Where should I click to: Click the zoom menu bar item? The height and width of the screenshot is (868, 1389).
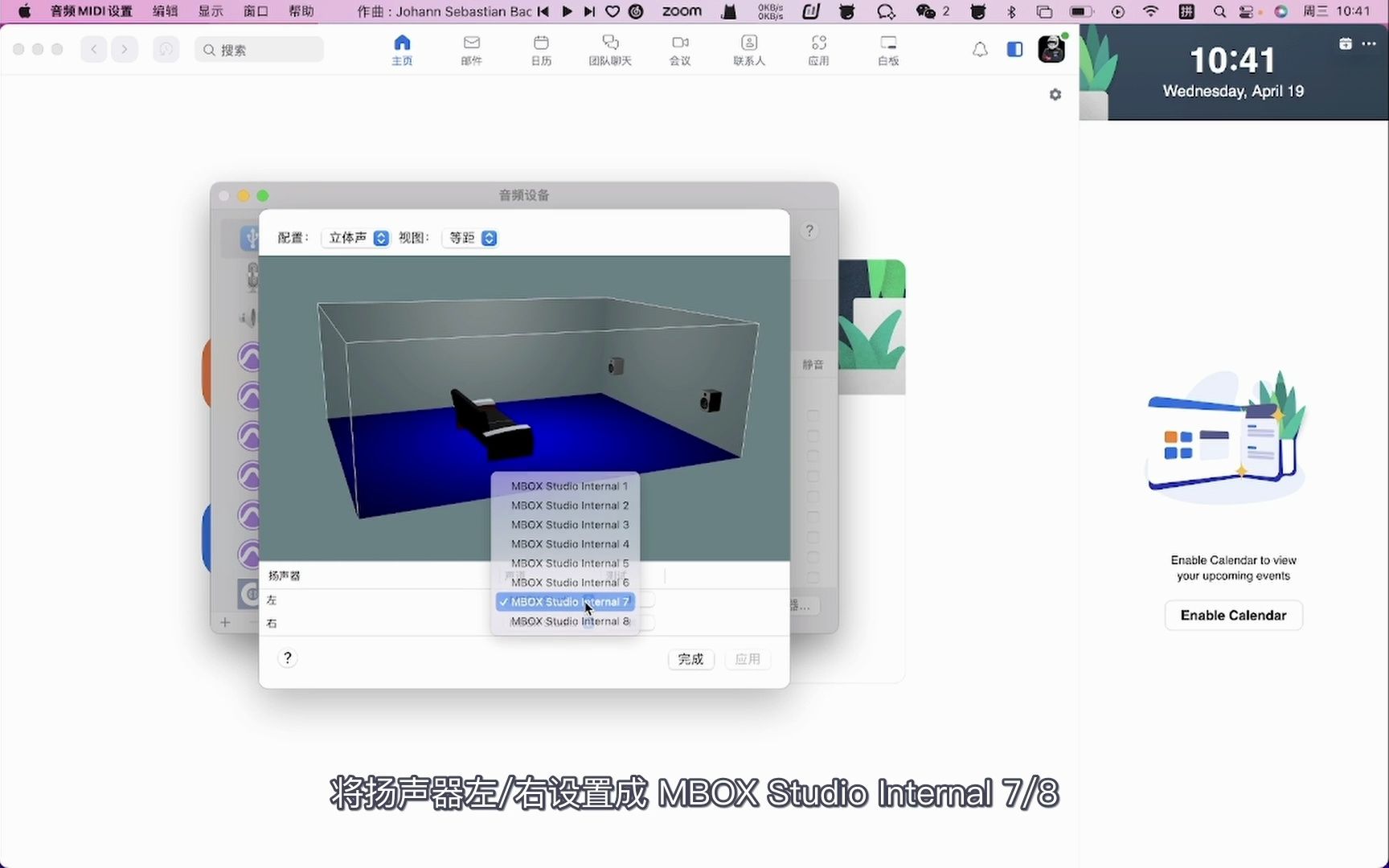click(682, 11)
